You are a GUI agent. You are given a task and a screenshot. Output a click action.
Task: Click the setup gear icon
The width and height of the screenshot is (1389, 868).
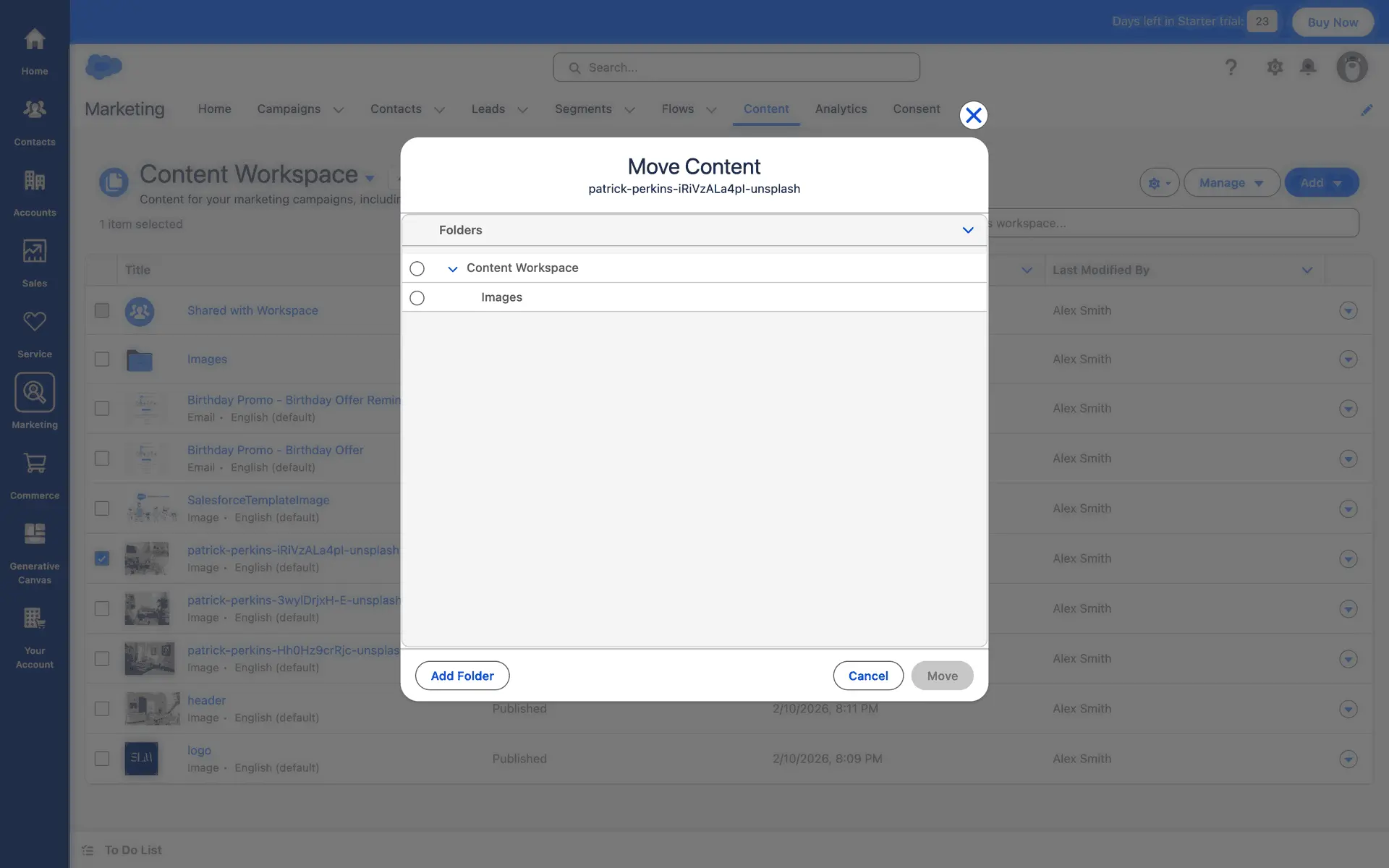(1274, 67)
